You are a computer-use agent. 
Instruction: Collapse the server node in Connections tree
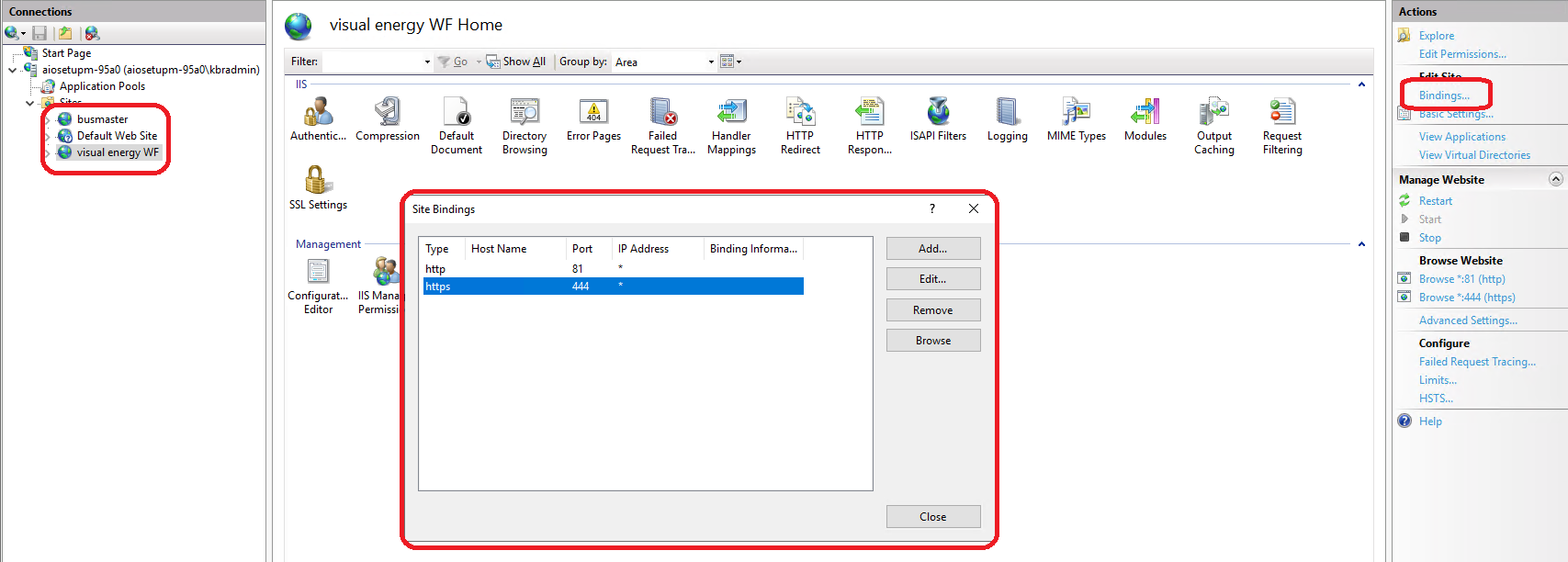(x=13, y=70)
